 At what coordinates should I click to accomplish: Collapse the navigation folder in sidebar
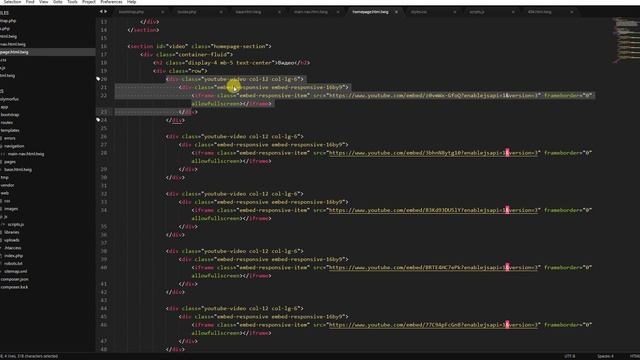tap(14, 146)
